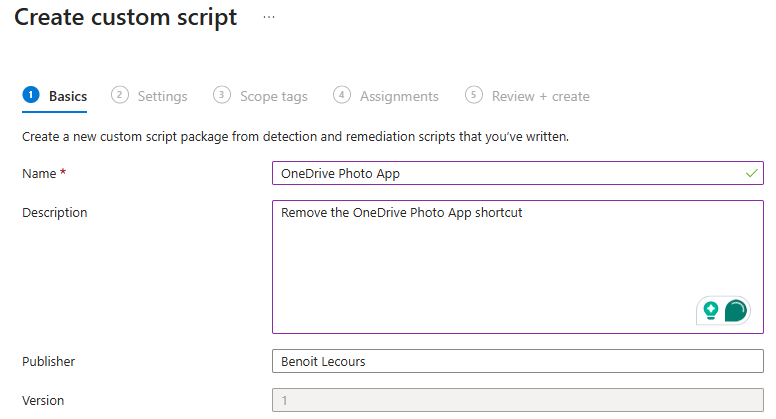Click the Create custom script page title

(x=126, y=17)
